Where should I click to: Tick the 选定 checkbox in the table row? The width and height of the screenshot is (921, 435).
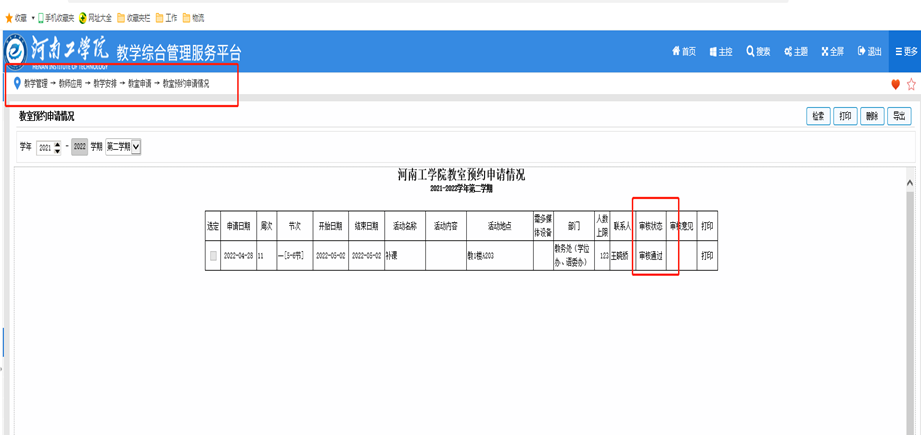212,256
